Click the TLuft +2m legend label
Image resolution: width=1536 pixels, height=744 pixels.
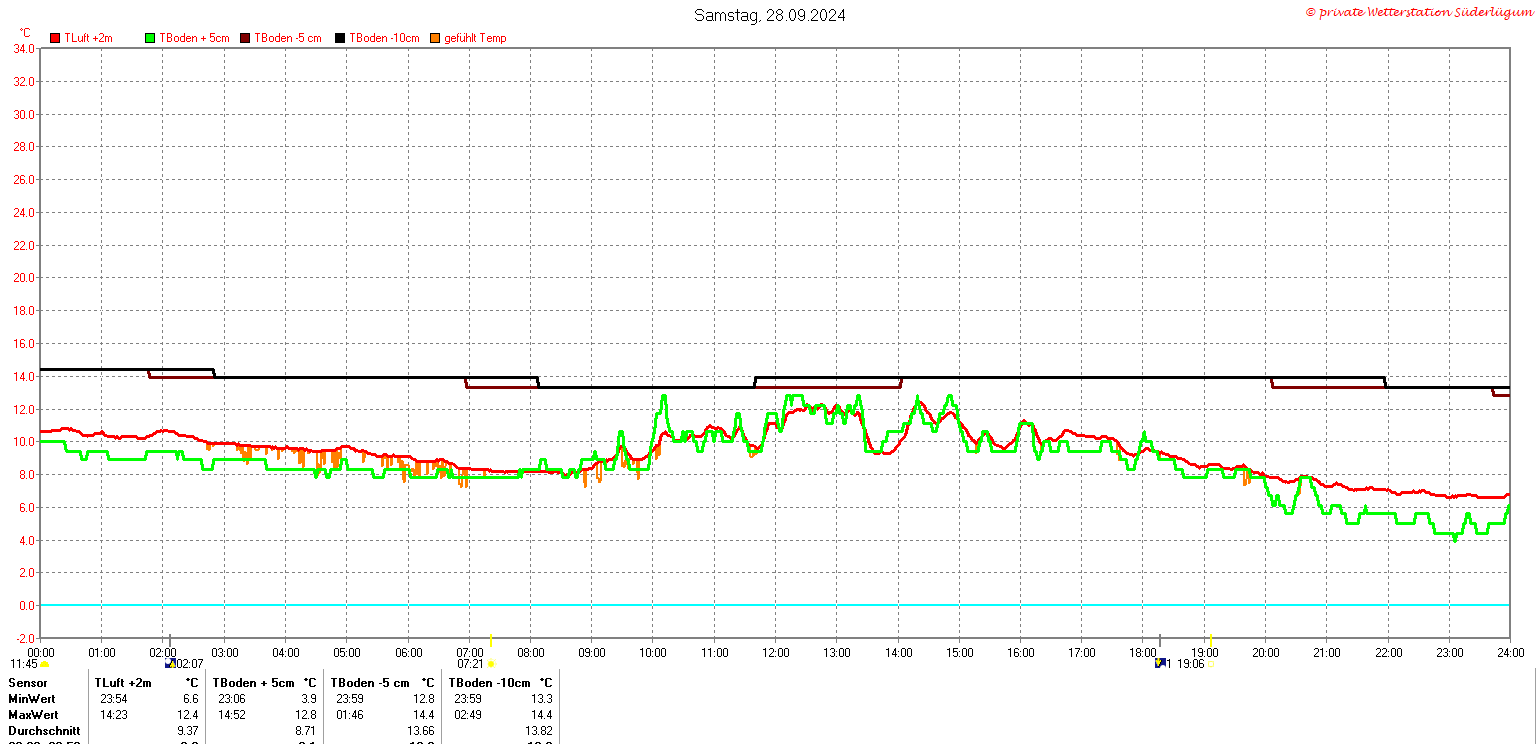pyautogui.click(x=89, y=38)
